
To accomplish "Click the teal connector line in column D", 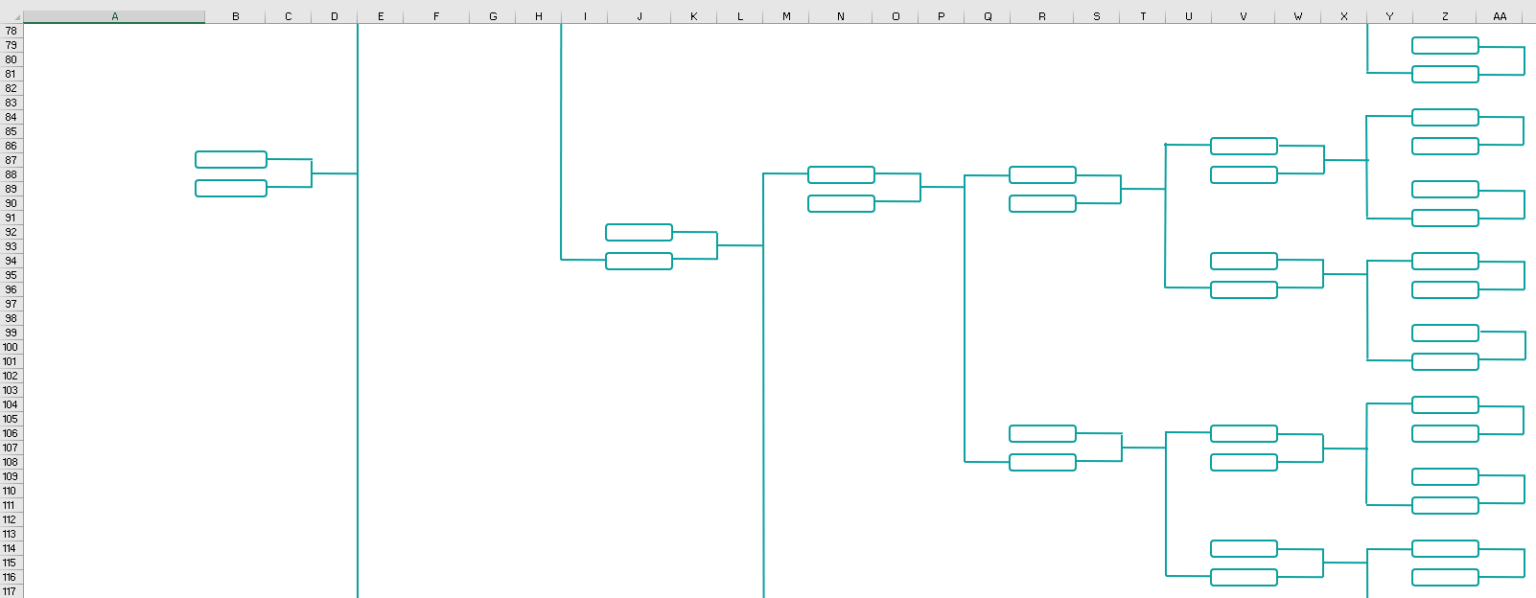I will 356,300.
